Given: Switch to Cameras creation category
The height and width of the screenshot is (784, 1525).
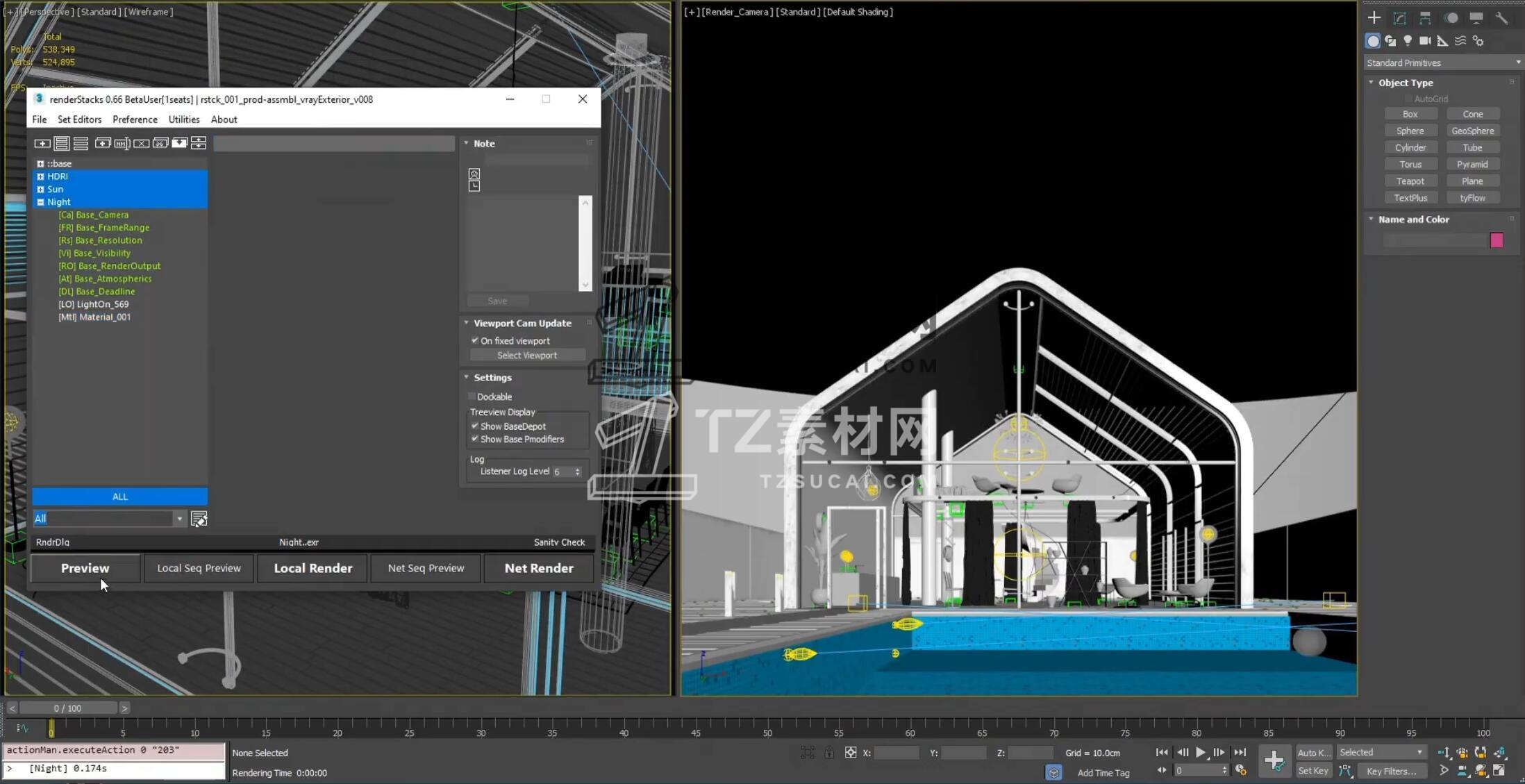Looking at the screenshot, I should [x=1425, y=41].
